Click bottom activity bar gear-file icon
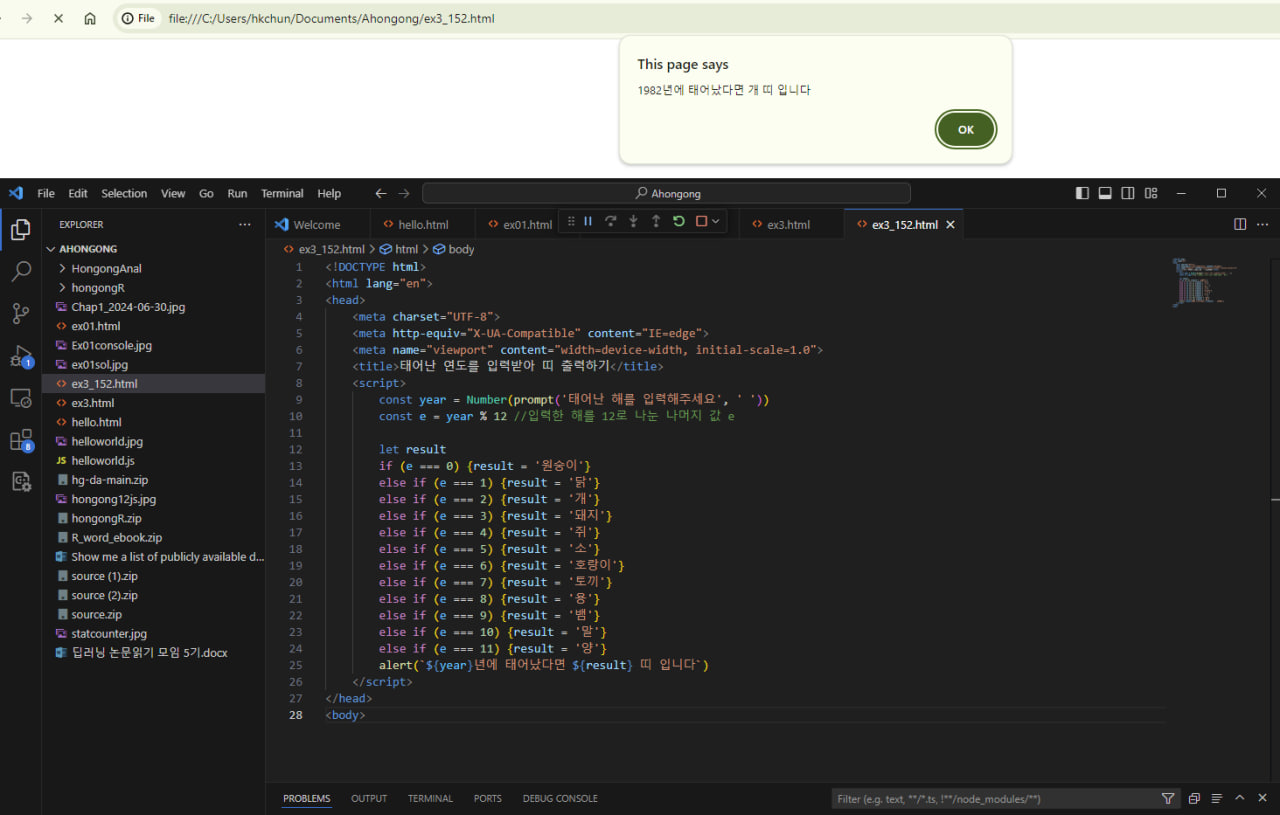 [x=20, y=482]
